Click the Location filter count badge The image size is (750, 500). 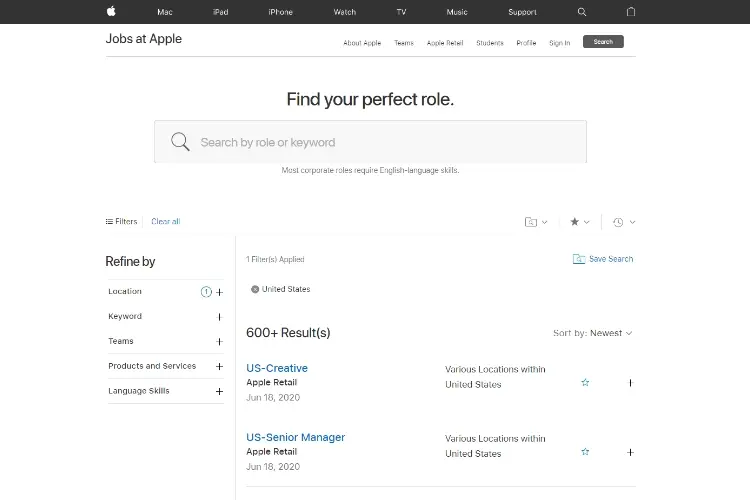click(206, 292)
